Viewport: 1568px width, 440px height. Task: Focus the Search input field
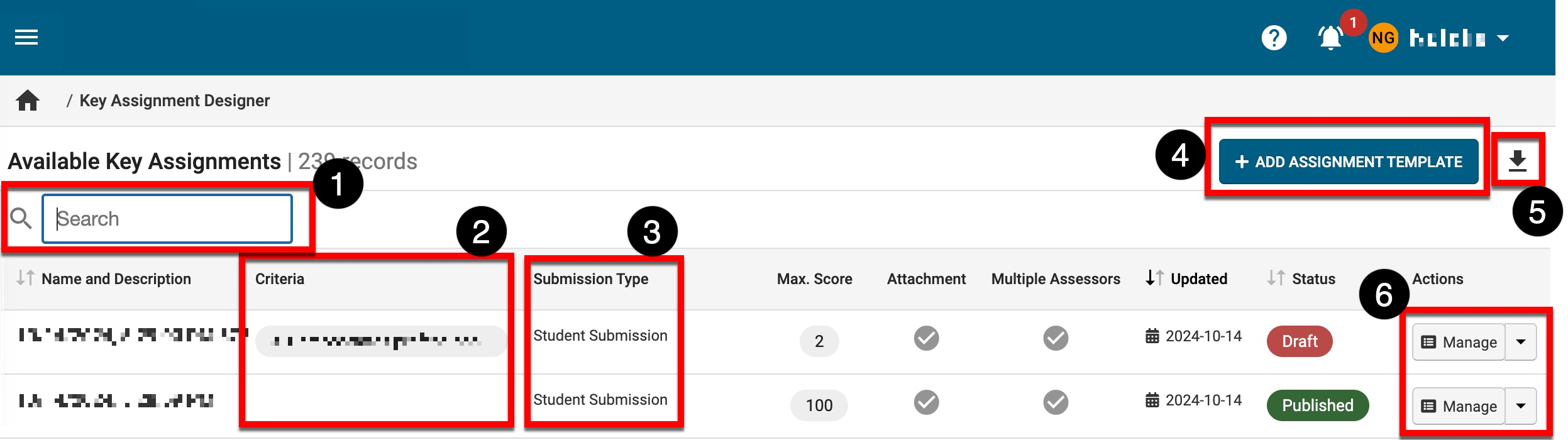[167, 219]
